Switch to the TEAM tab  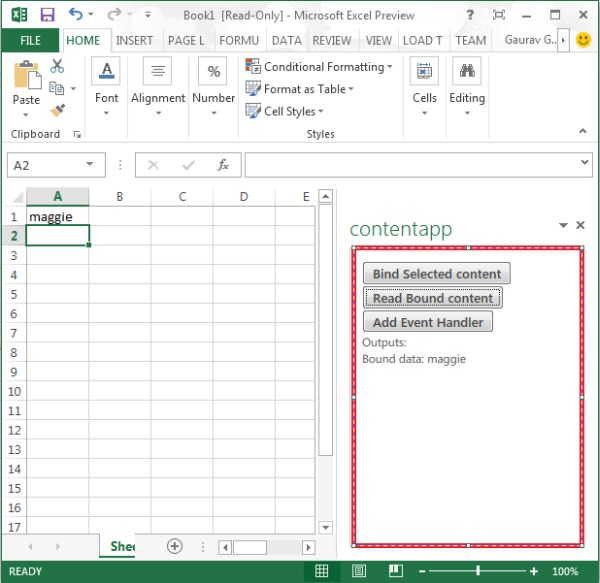point(471,40)
